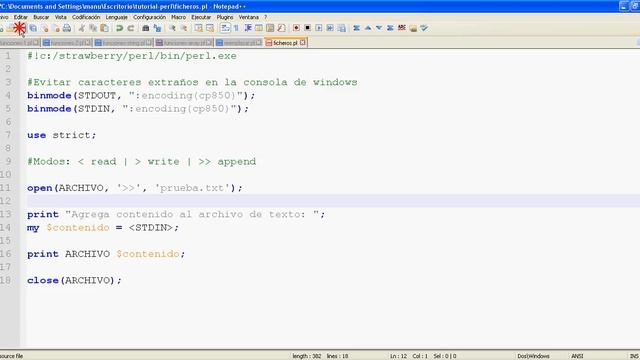640x360 pixels.
Task: Click the ABC spell-check icon
Action: [402, 28]
